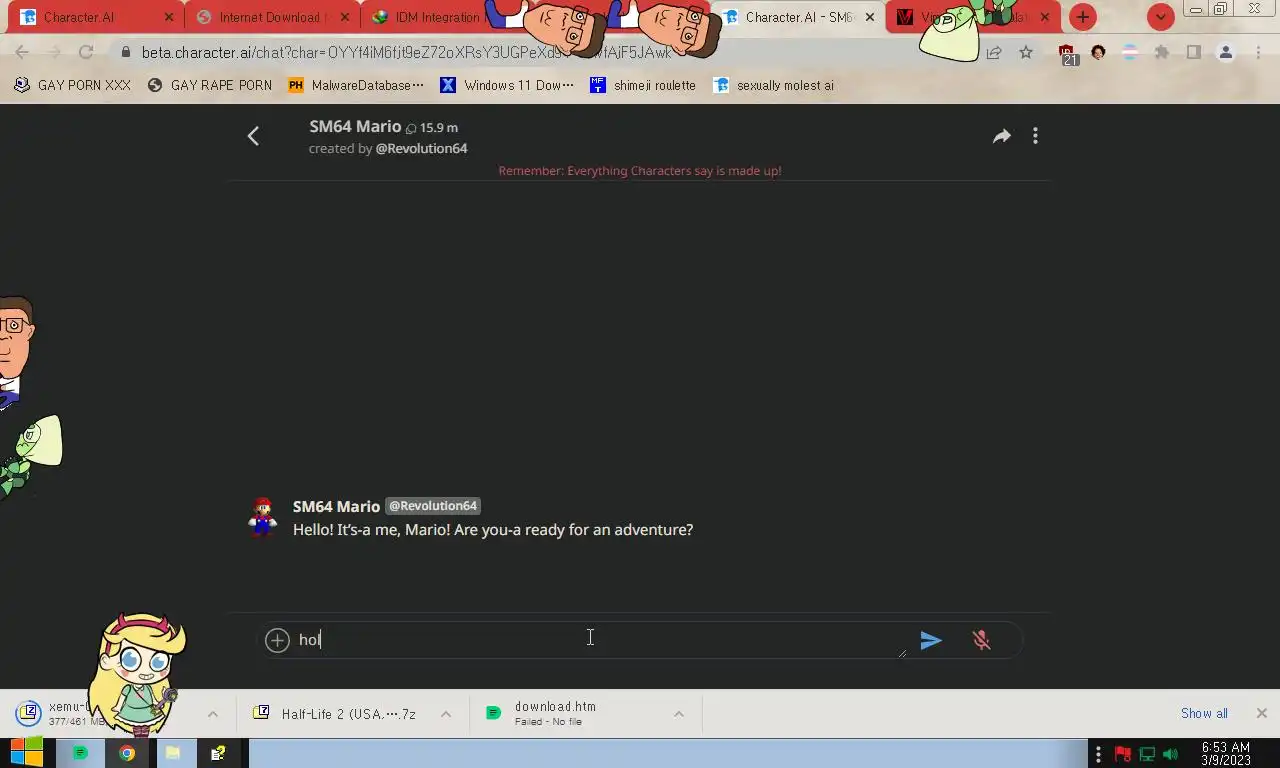
Task: Open the striped flag extension icon
Action: tap(1130, 52)
